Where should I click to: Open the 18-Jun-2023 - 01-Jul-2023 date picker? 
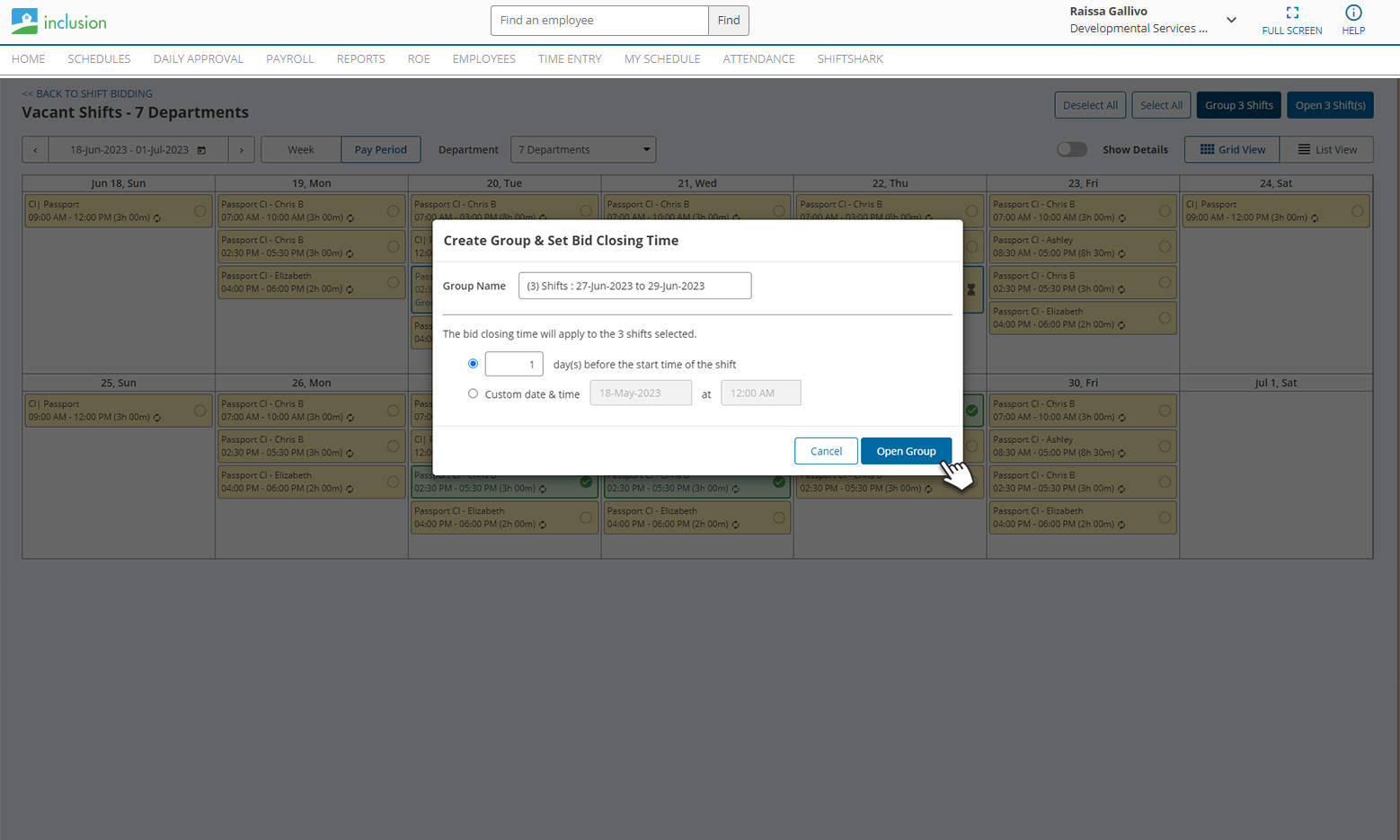coord(138,150)
